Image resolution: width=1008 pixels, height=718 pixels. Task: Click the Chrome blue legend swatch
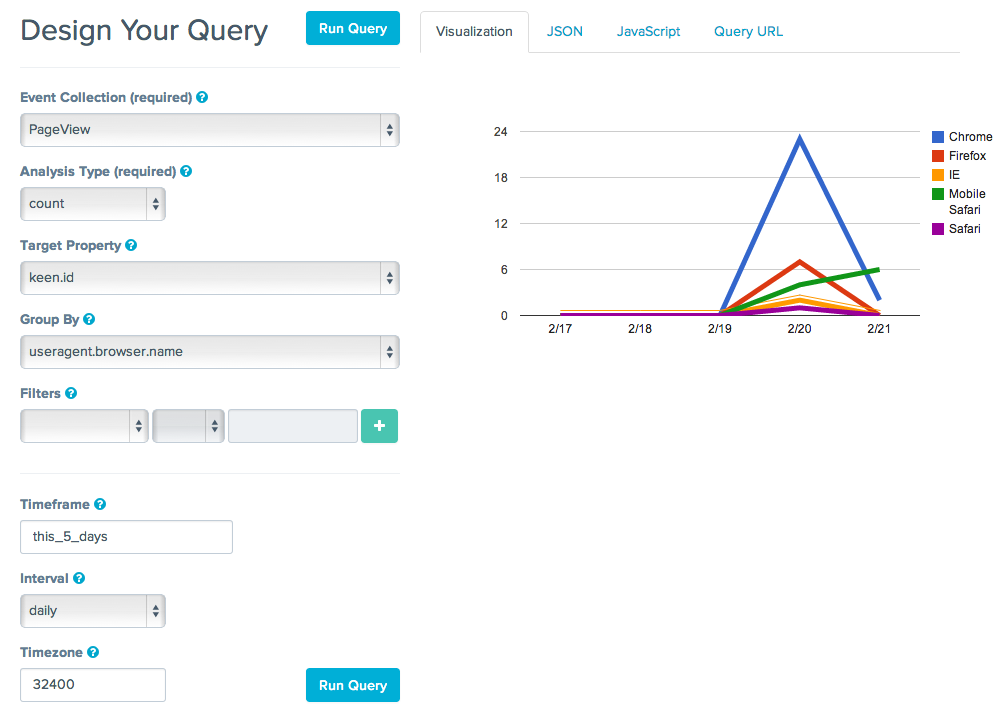coord(938,137)
